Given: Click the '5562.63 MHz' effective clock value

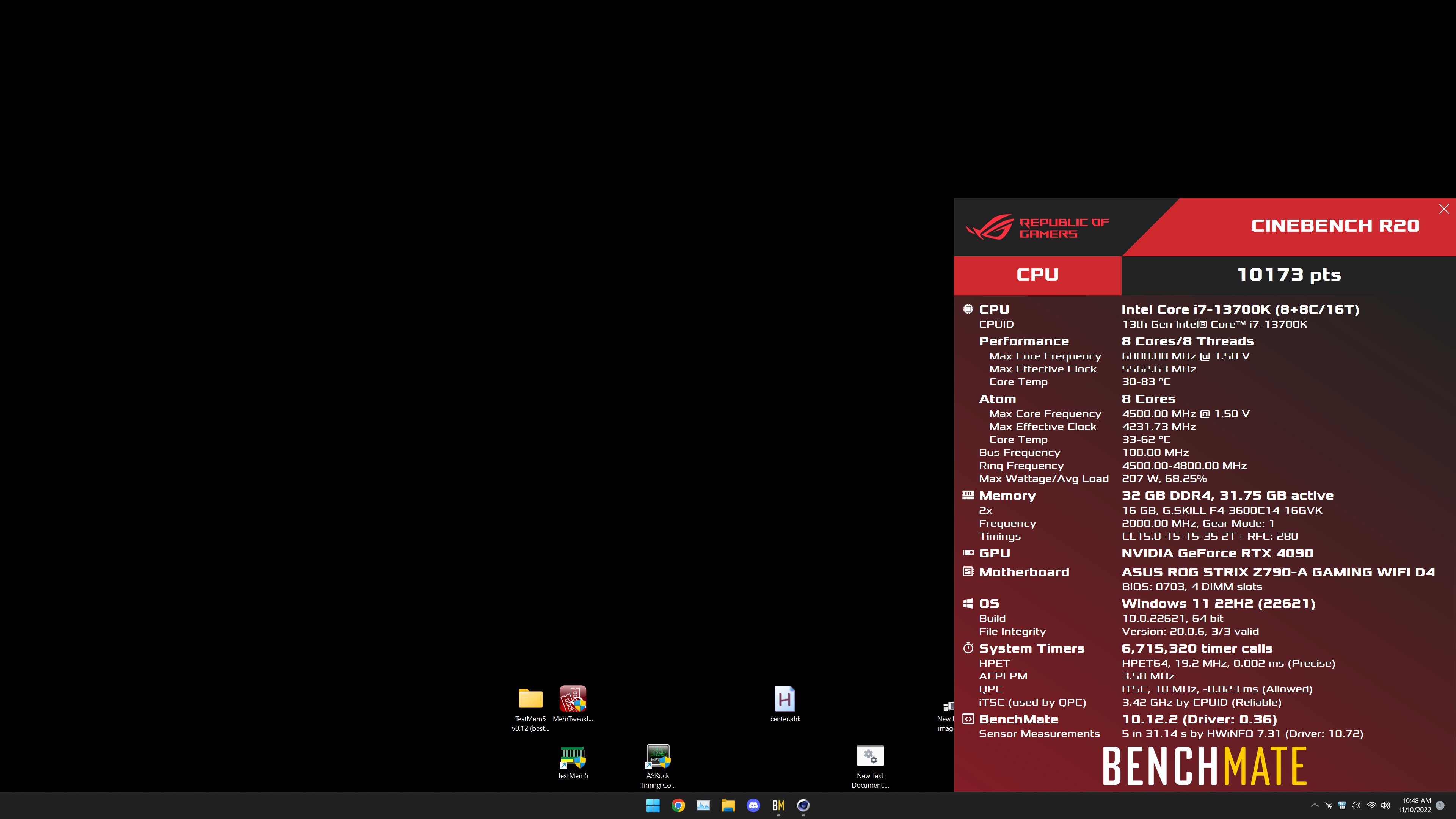Looking at the screenshot, I should pyautogui.click(x=1159, y=369).
